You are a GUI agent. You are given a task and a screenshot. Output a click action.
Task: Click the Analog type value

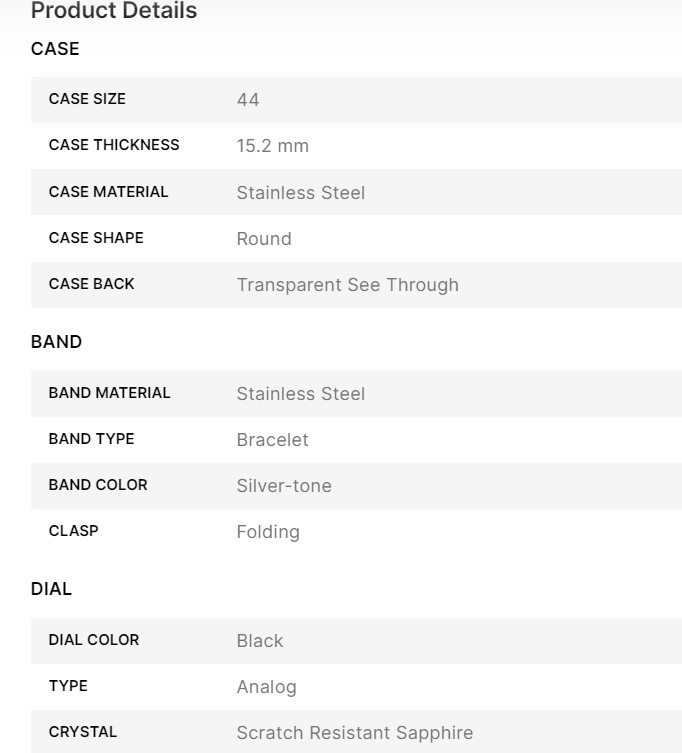tap(266, 687)
